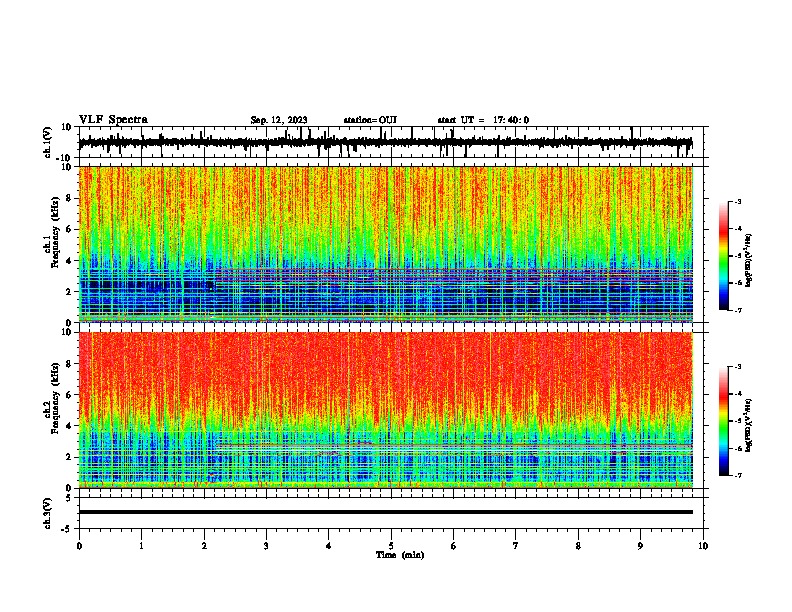The width and height of the screenshot is (792, 612).
Task: Click the "-7" label on ch.2 colorbar
Action: click(737, 475)
